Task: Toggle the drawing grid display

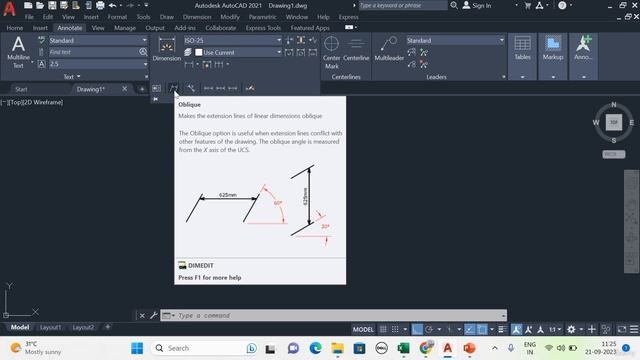Action: (x=383, y=329)
